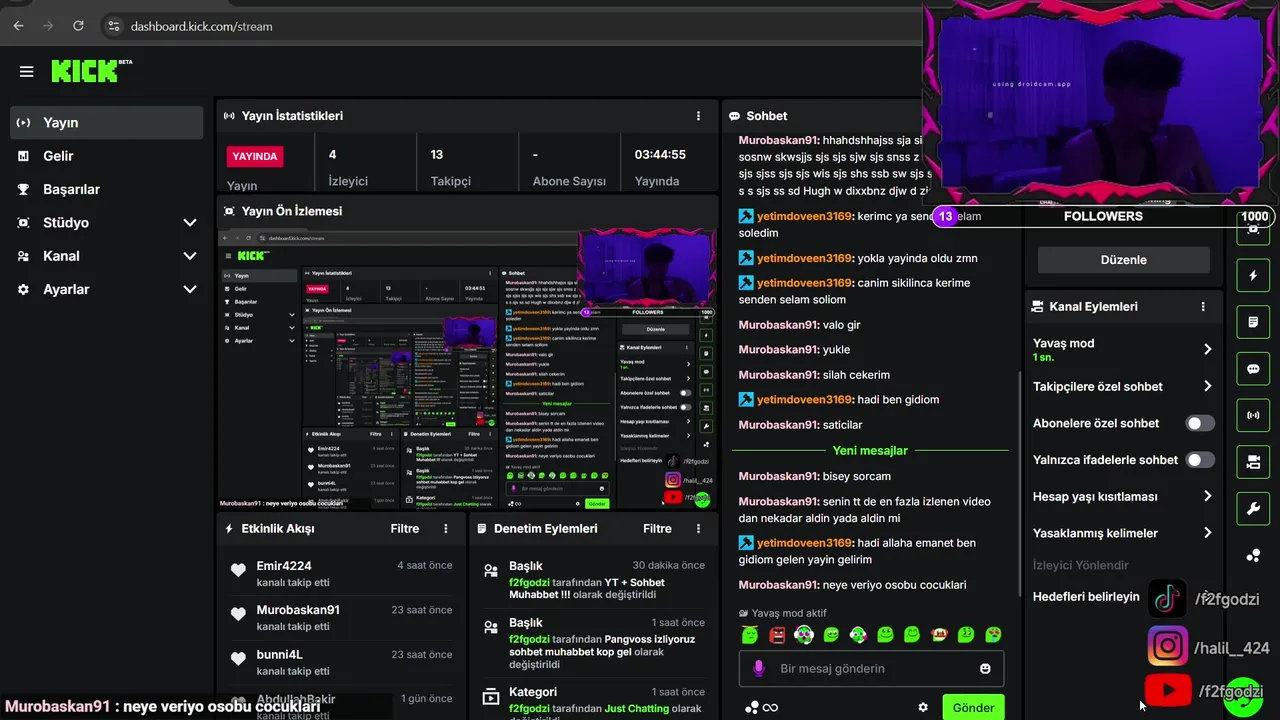The image size is (1280, 720).
Task: Toggle Yalnızca ifadelerle sohbet switch
Action: tap(1200, 460)
